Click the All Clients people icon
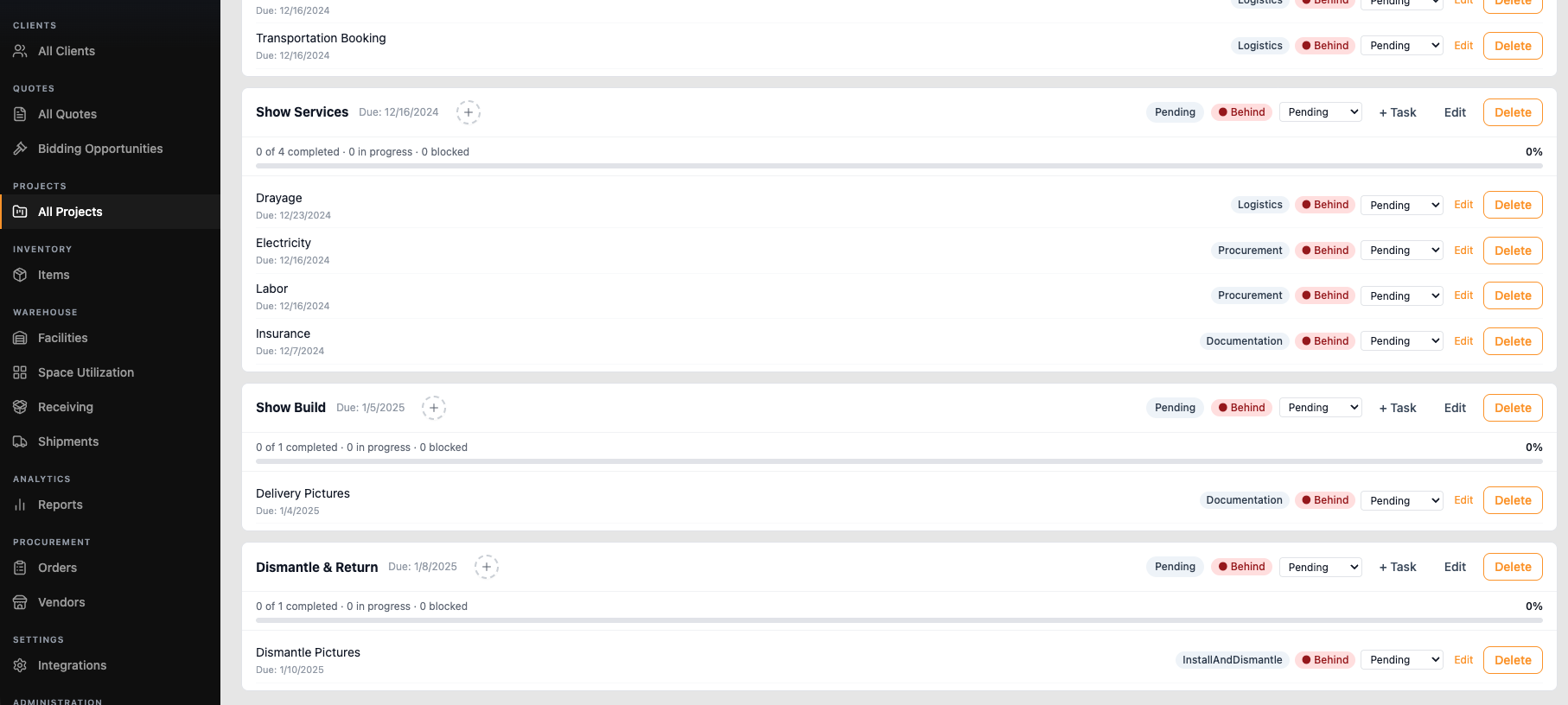 20,51
